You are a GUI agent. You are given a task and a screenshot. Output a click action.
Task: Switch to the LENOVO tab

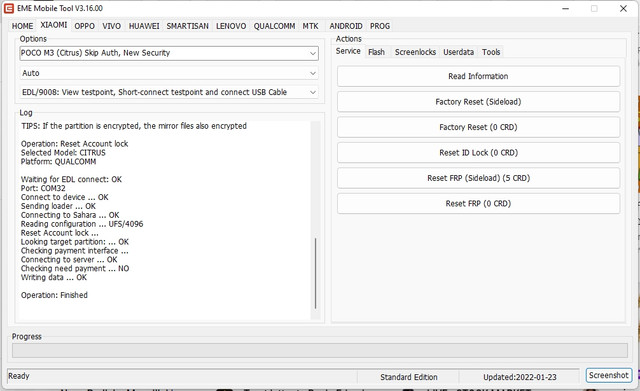(231, 26)
